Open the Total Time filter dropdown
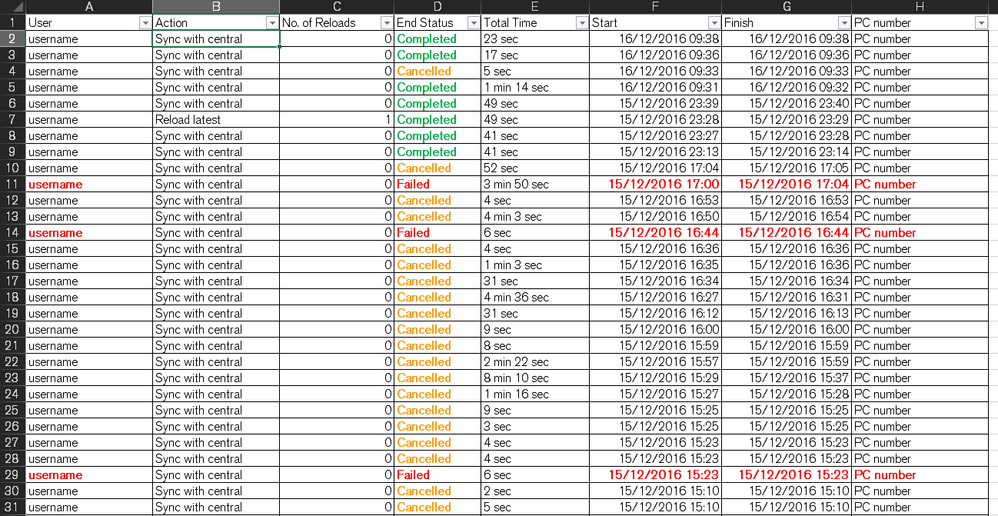Screen dimensions: 998x516 point(581,23)
